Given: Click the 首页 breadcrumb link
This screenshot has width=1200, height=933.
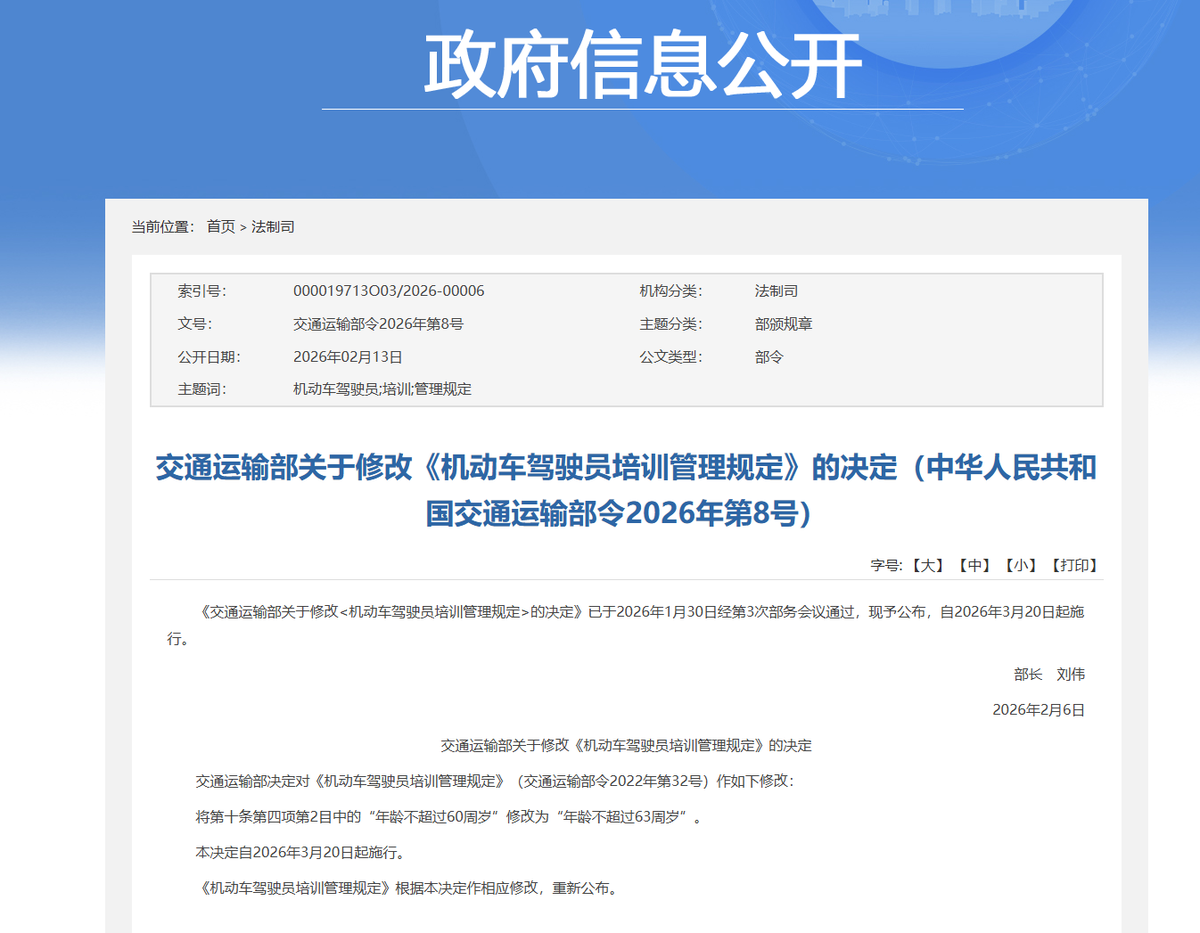Looking at the screenshot, I should point(220,227).
